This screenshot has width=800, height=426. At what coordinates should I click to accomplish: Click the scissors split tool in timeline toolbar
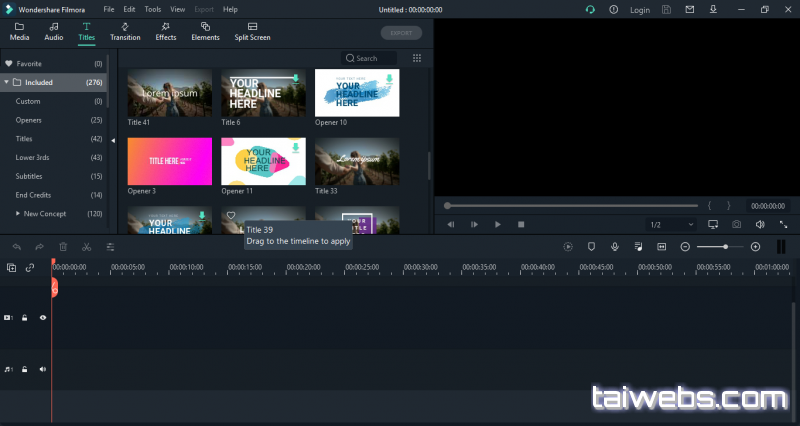pos(87,246)
